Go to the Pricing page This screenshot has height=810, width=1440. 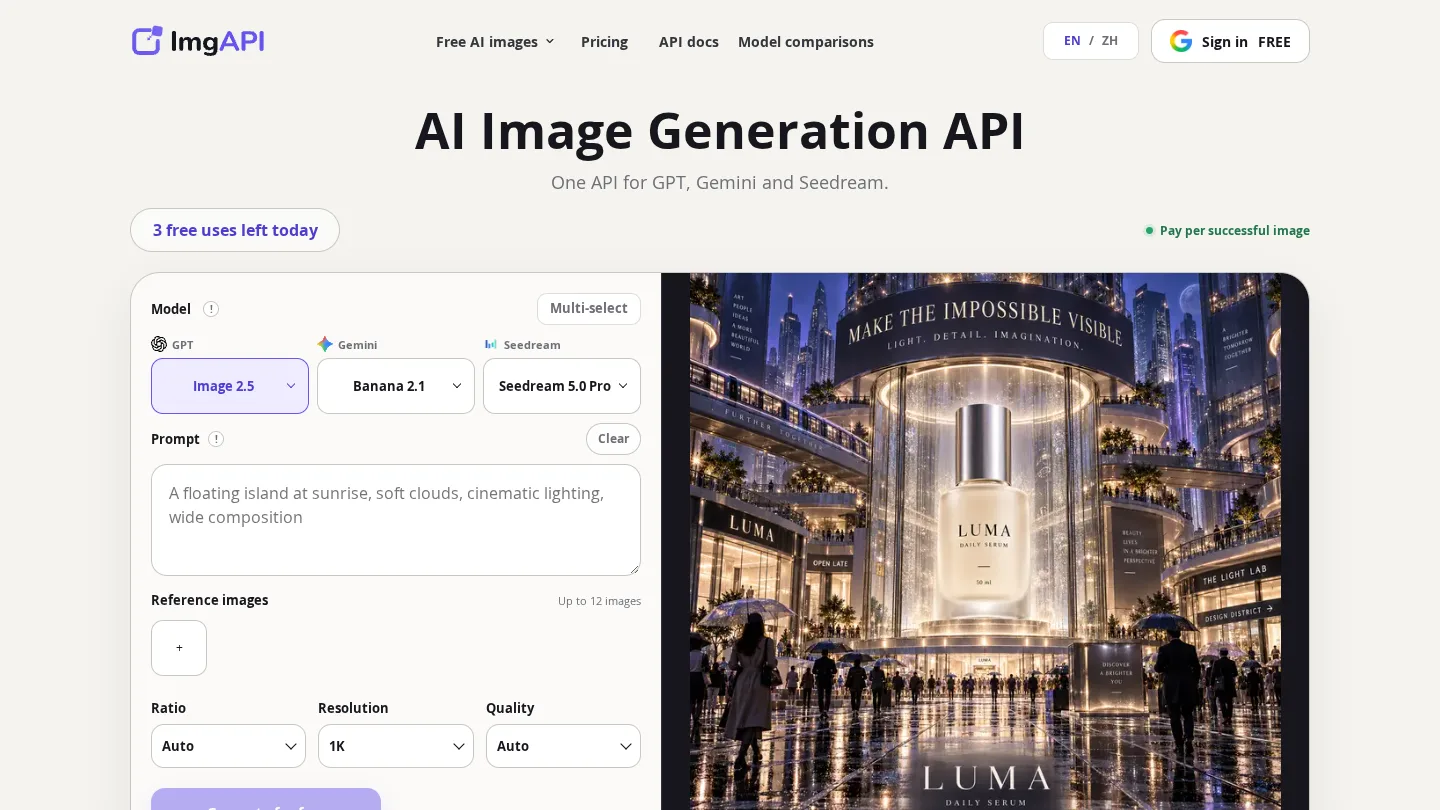coord(604,42)
